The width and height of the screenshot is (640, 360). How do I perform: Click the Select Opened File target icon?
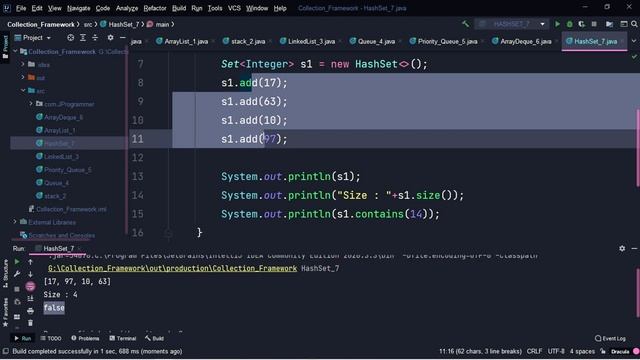point(71,38)
